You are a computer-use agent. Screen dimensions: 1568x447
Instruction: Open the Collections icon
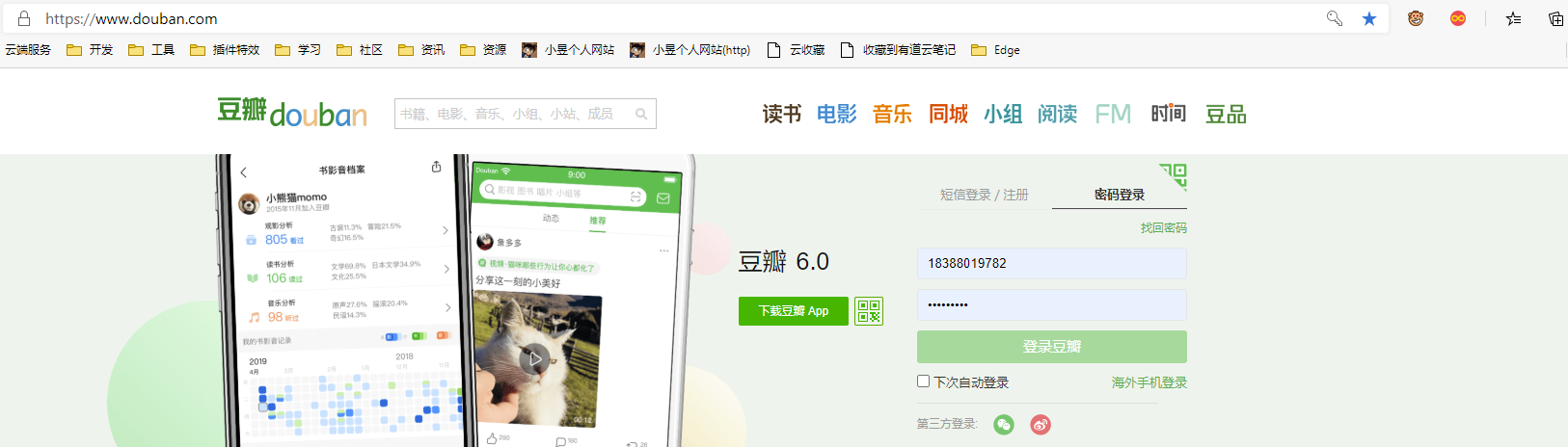pyautogui.click(x=1555, y=18)
